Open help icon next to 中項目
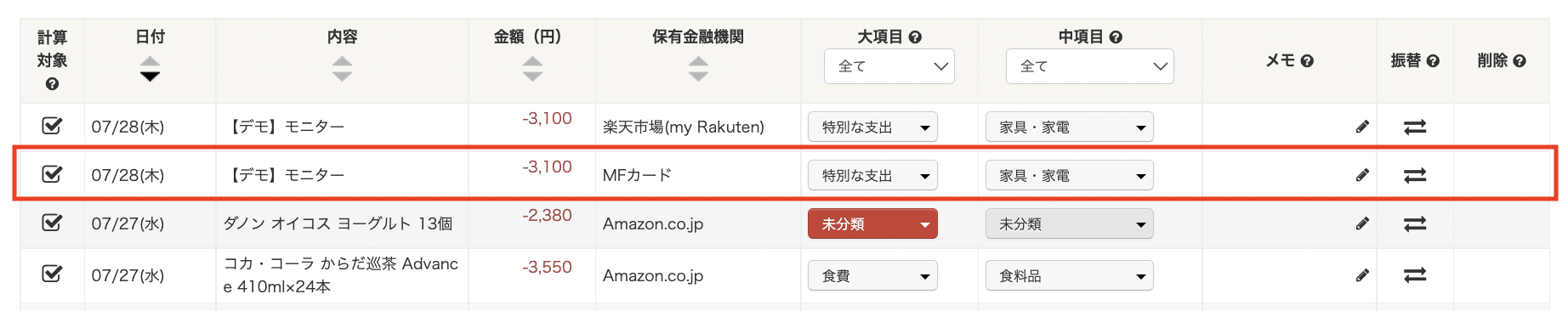Screen dimensions: 1568x311 tap(1116, 37)
